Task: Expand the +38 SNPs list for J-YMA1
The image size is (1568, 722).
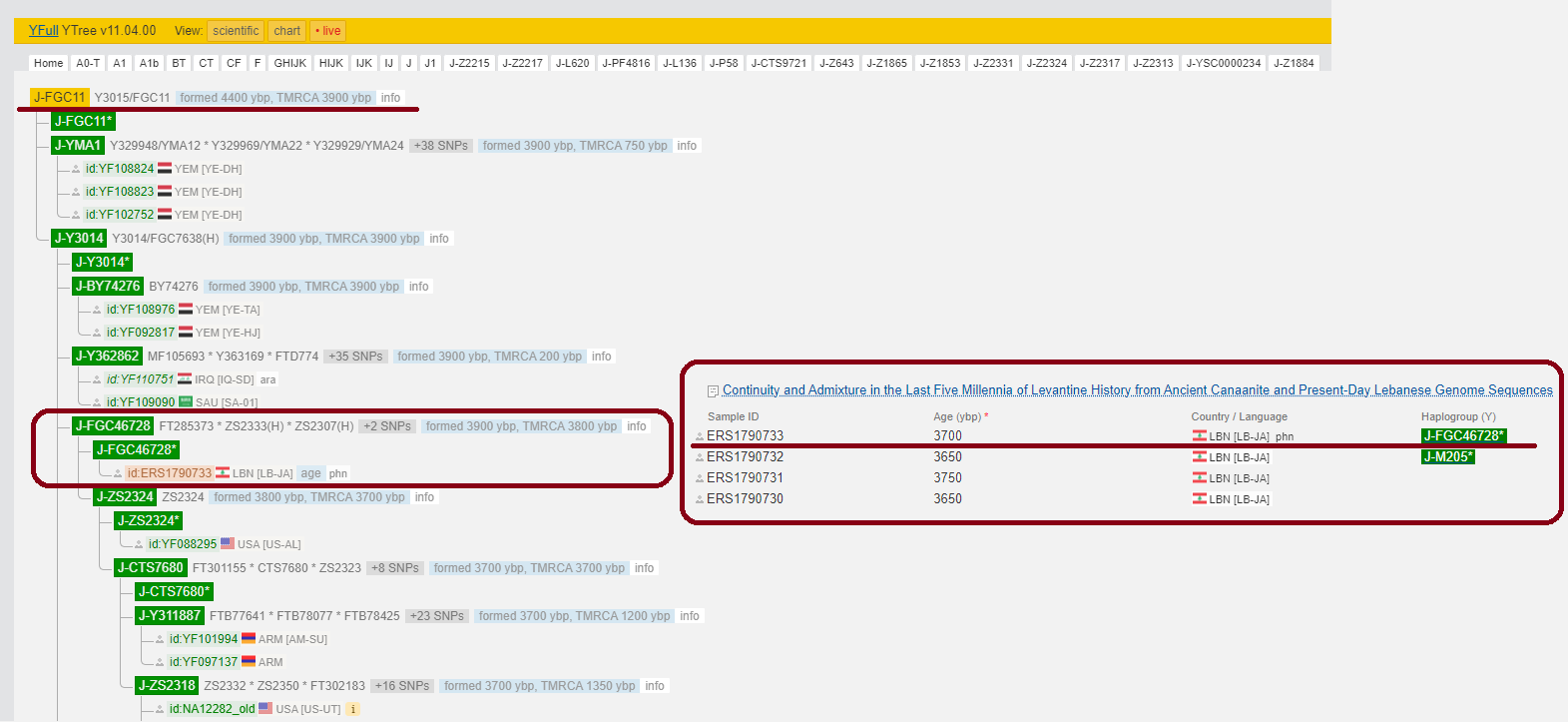Action: coord(440,146)
